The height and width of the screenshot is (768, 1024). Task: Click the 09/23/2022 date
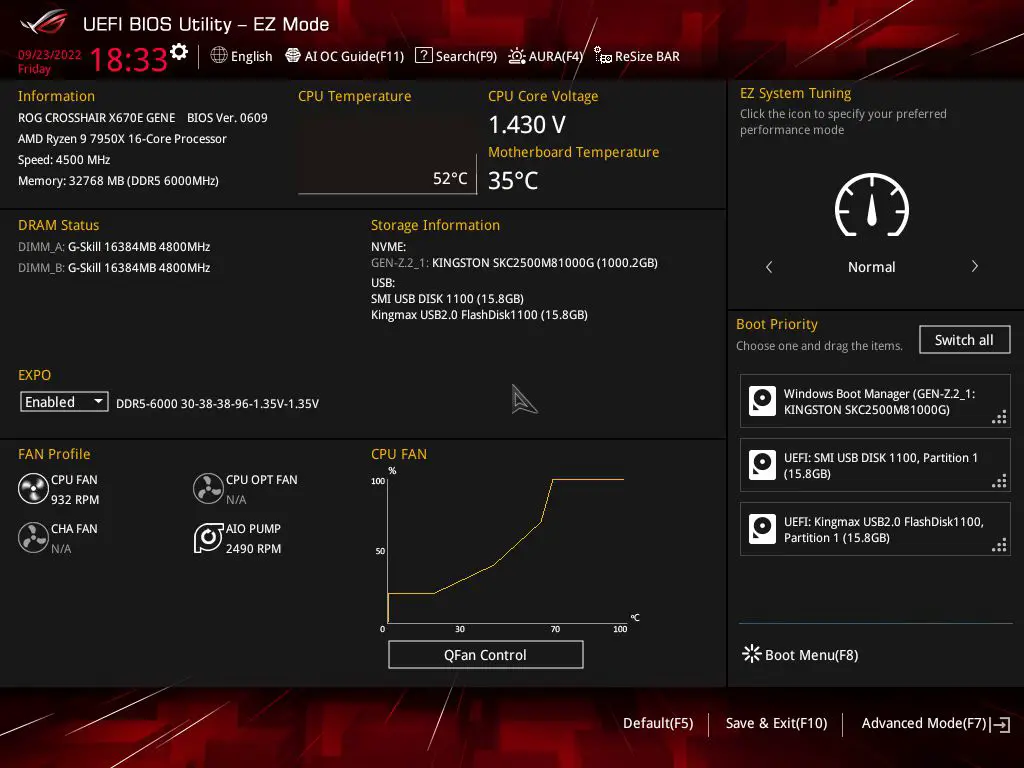50,55
